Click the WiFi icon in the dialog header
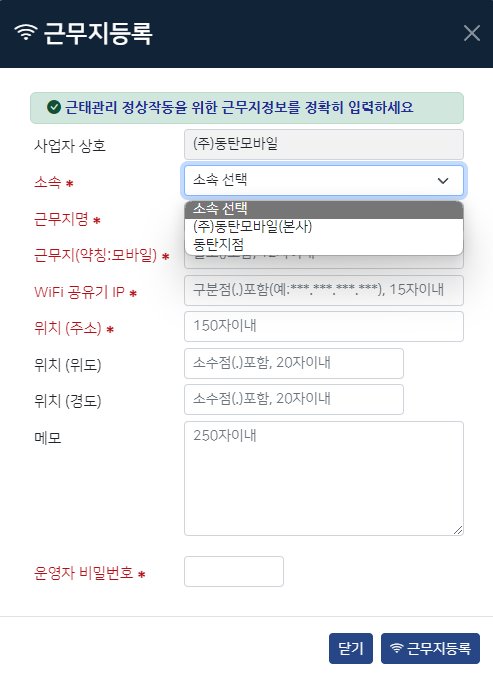The image size is (493, 677). 26,32
